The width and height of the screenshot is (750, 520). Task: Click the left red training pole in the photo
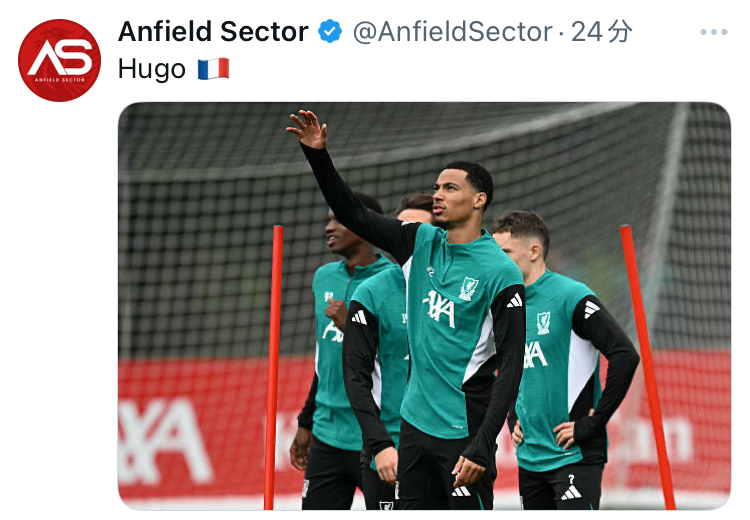pyautogui.click(x=274, y=367)
